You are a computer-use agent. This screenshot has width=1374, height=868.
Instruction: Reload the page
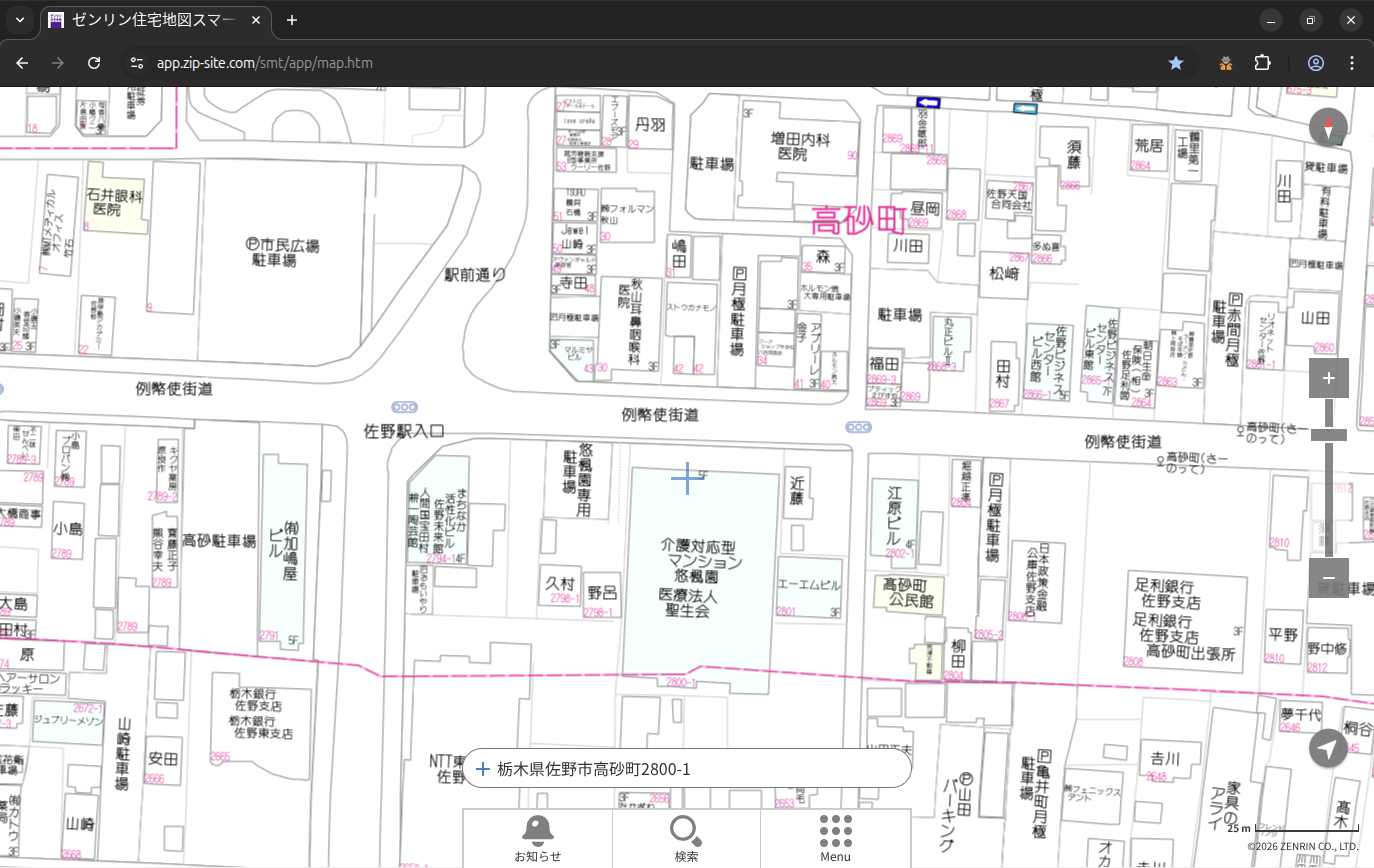click(94, 63)
